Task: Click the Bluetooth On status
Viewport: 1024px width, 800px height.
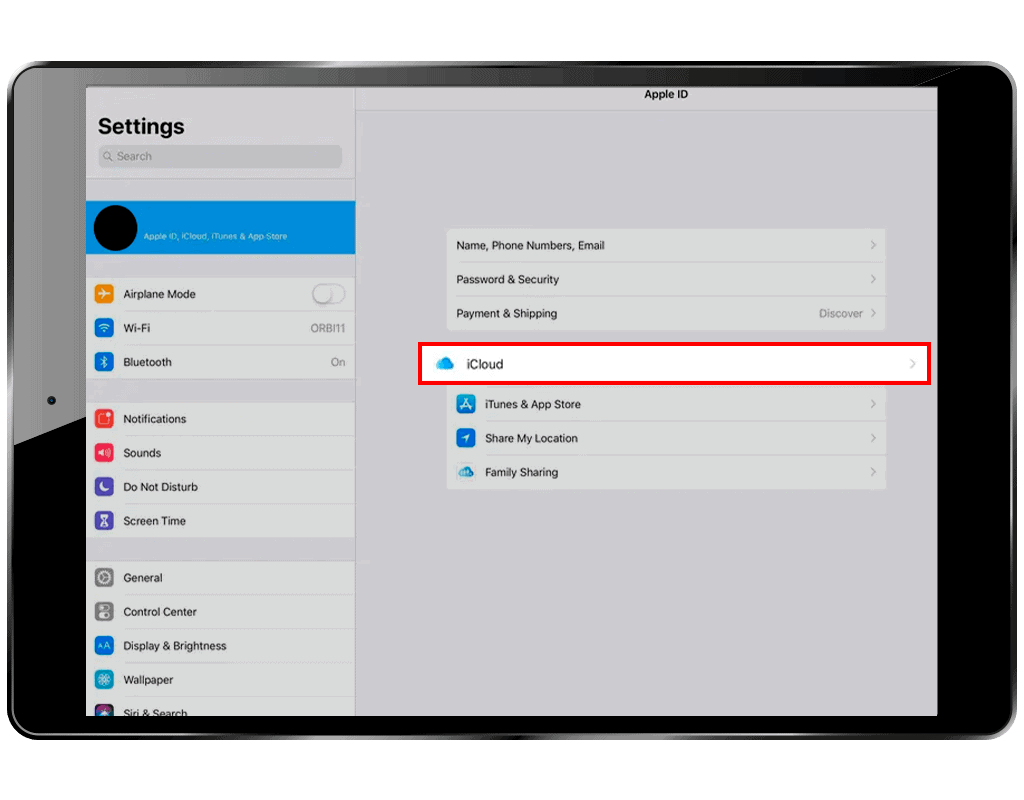Action: pos(338,362)
